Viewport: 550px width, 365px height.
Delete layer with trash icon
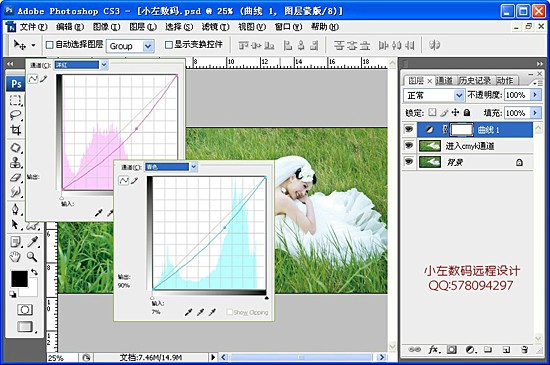[524, 350]
